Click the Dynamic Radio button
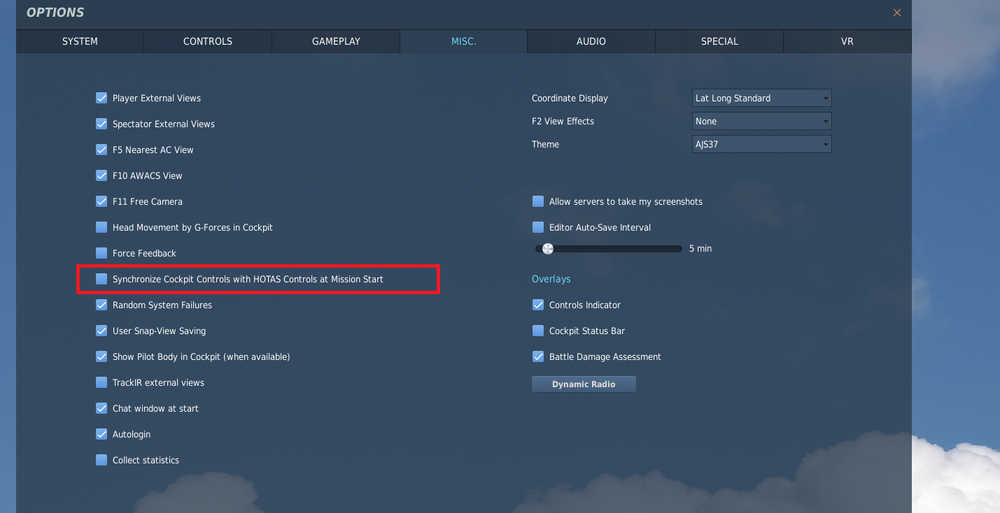The image size is (1000, 513). click(584, 384)
